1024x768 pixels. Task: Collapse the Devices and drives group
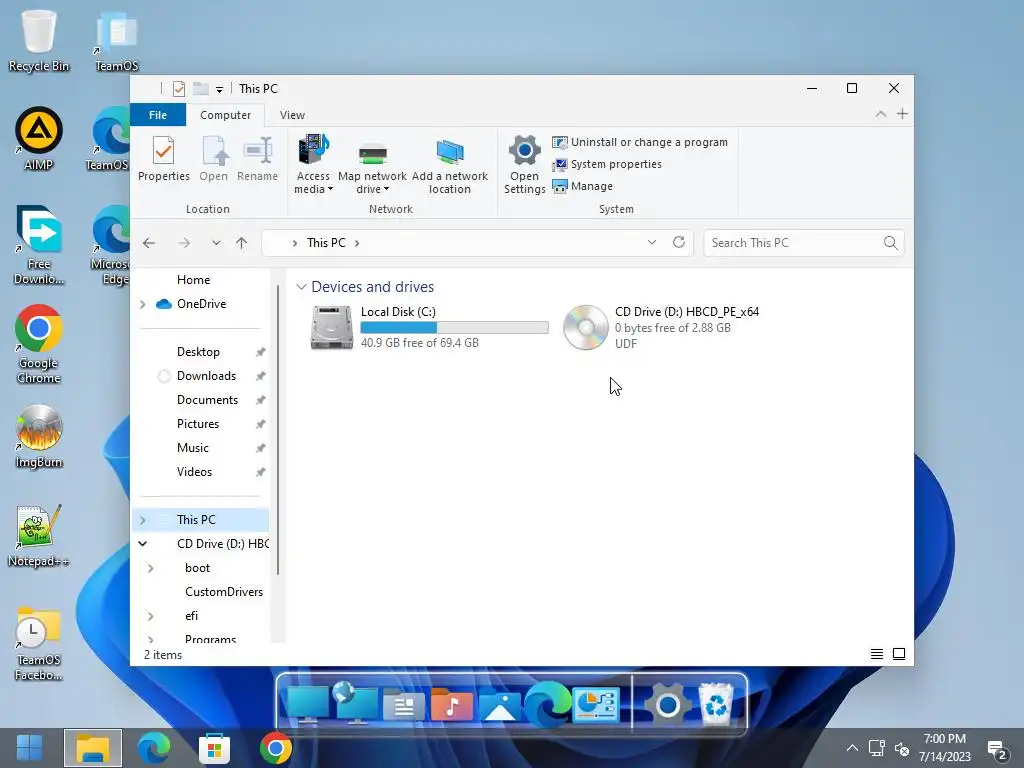(x=301, y=287)
